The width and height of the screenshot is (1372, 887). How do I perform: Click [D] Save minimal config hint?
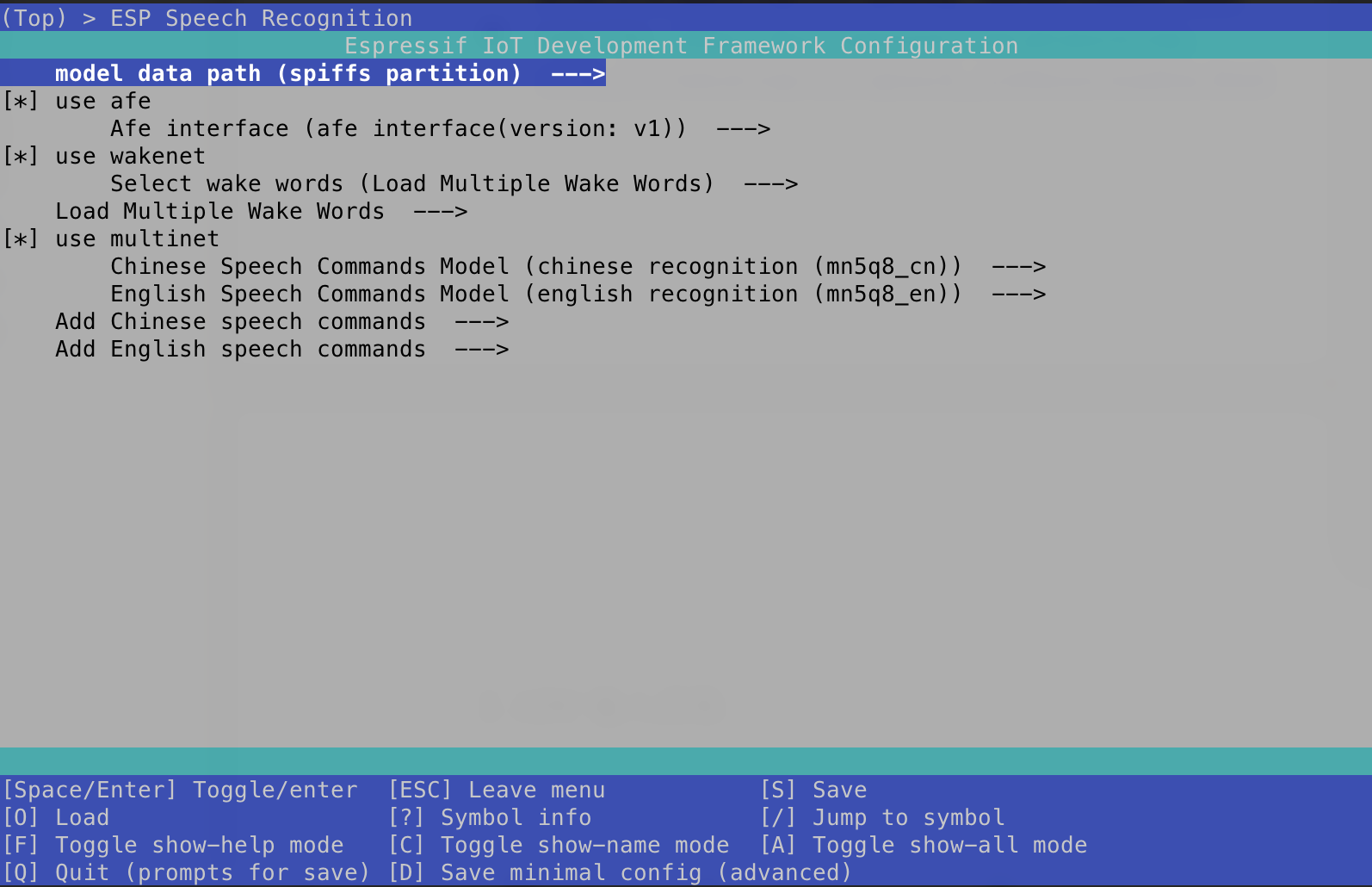(620, 872)
